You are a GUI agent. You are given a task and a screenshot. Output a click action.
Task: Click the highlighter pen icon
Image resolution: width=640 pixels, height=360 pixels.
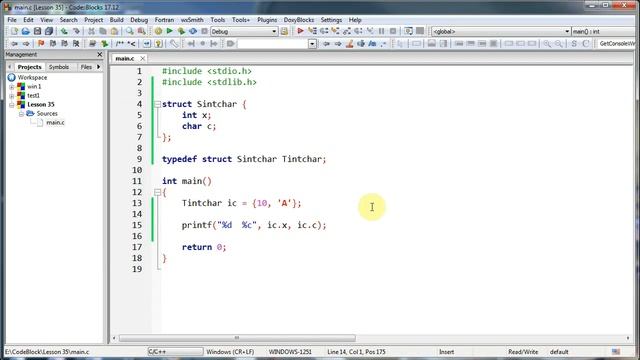[x=349, y=44]
